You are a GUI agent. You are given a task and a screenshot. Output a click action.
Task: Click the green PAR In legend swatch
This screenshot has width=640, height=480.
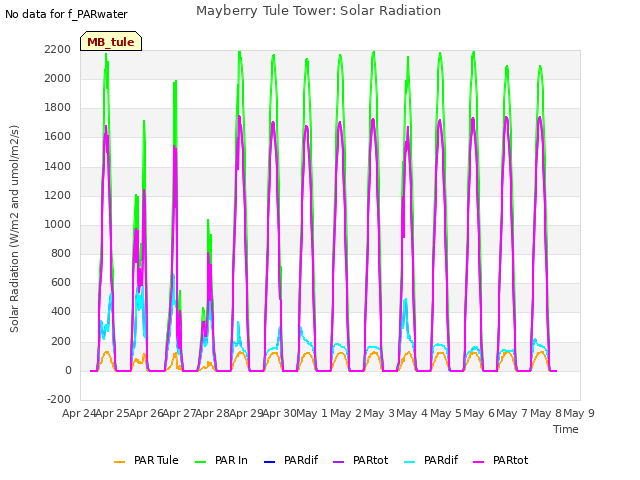click(x=201, y=462)
